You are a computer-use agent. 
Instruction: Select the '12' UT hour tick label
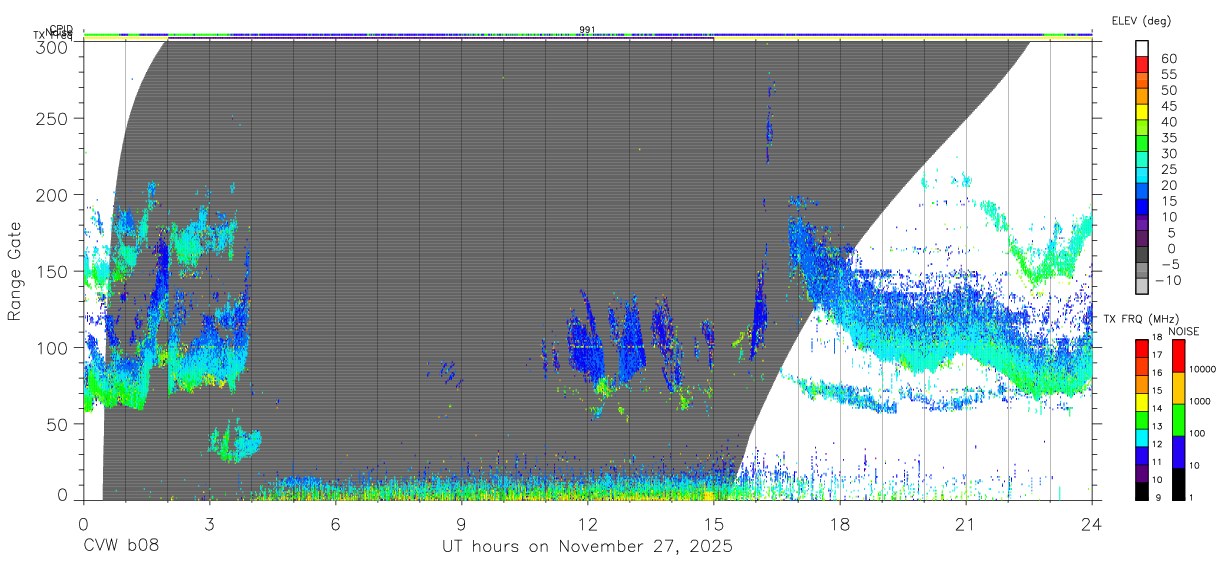tap(587, 523)
